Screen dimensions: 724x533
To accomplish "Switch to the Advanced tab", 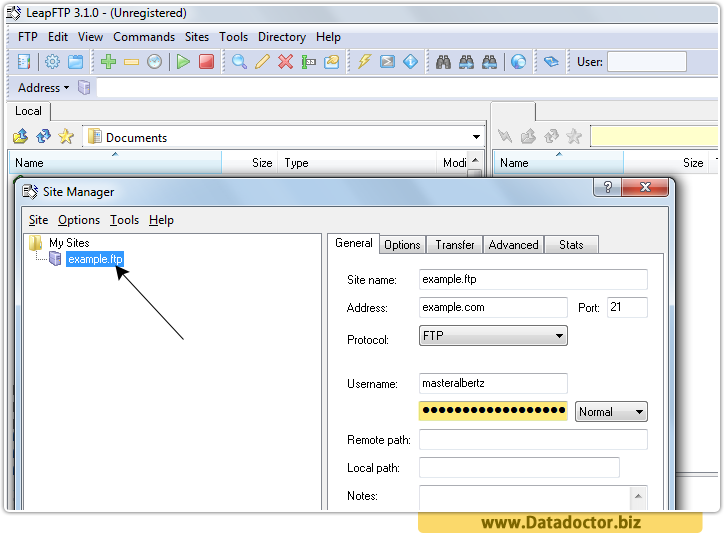I will click(x=513, y=245).
